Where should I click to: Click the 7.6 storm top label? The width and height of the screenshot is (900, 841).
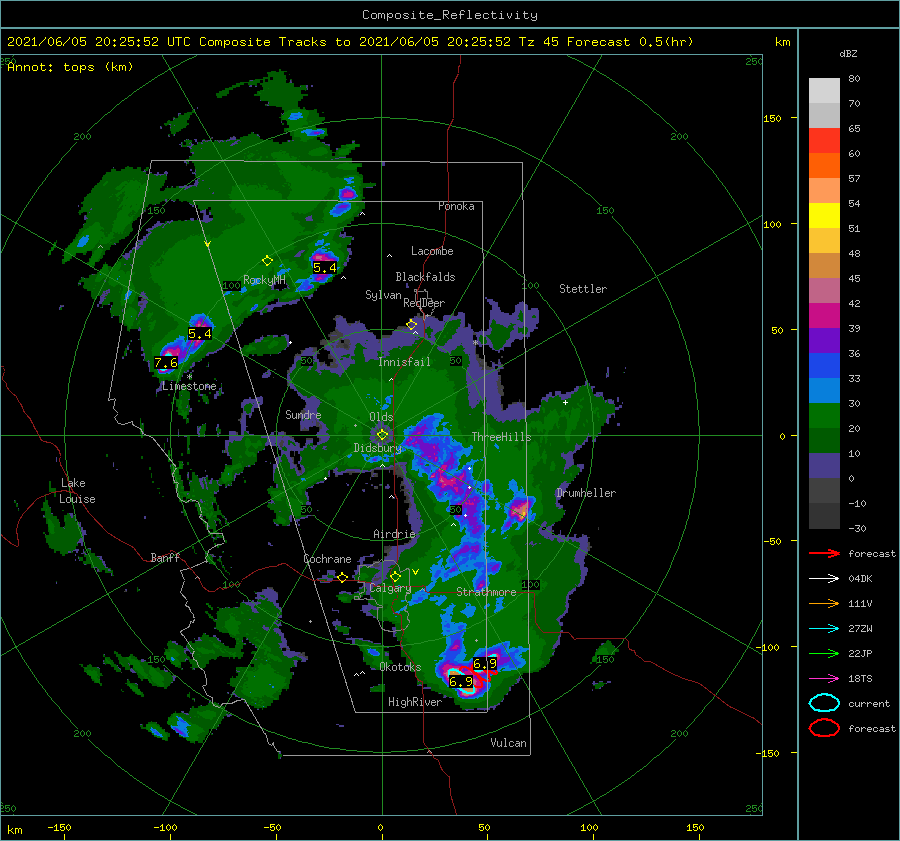click(x=166, y=363)
